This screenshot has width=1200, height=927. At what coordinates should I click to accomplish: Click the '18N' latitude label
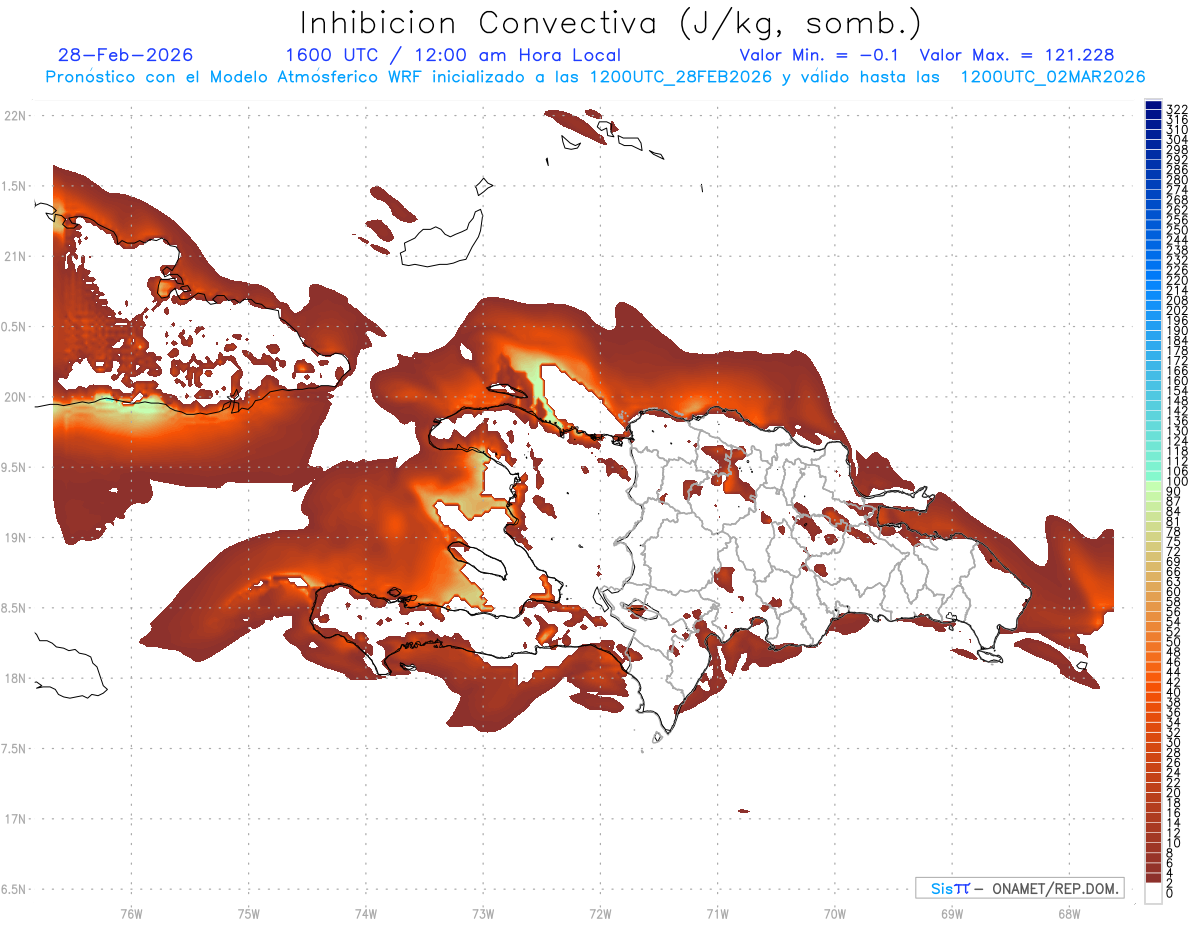[x=14, y=678]
